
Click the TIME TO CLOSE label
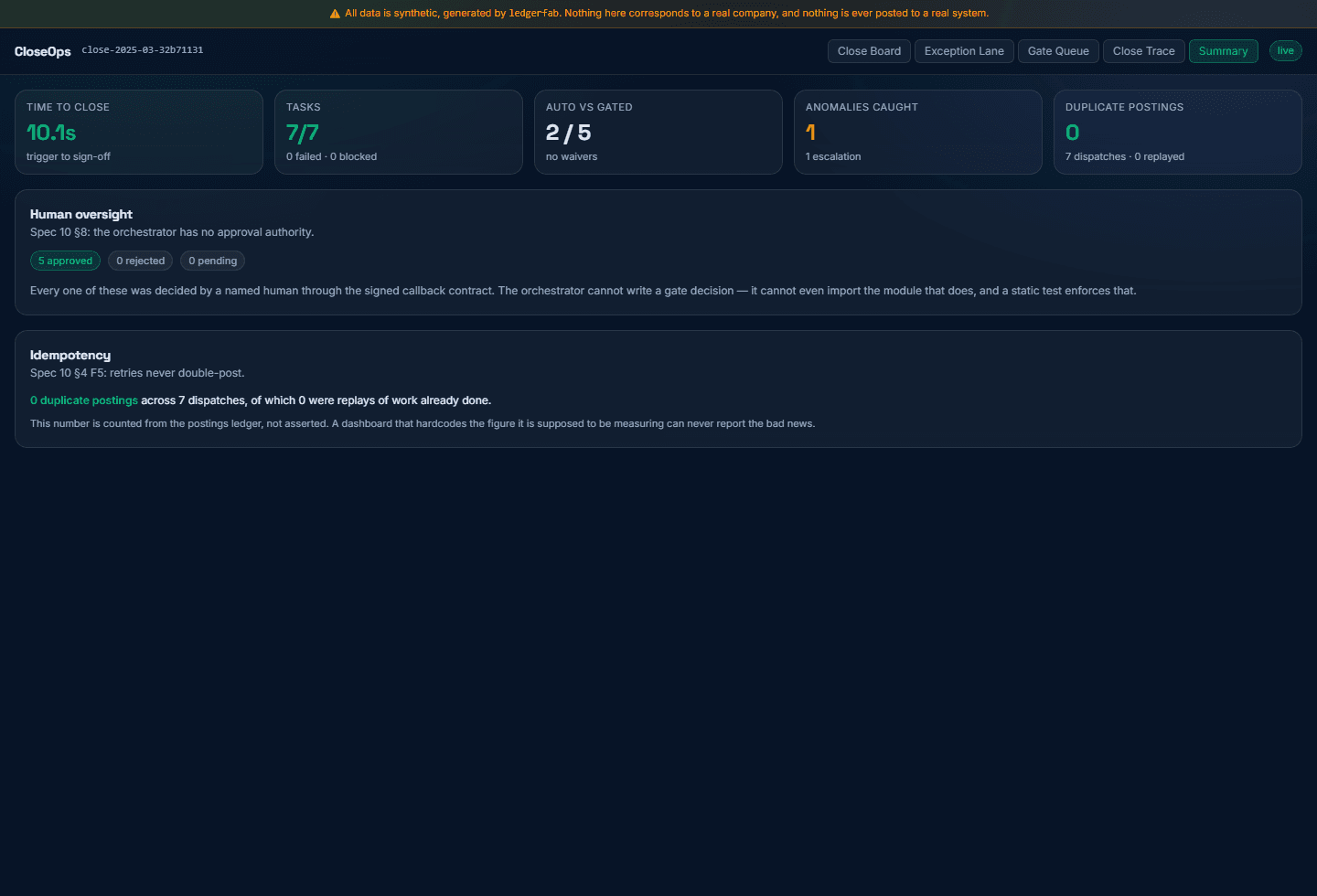[x=68, y=107]
